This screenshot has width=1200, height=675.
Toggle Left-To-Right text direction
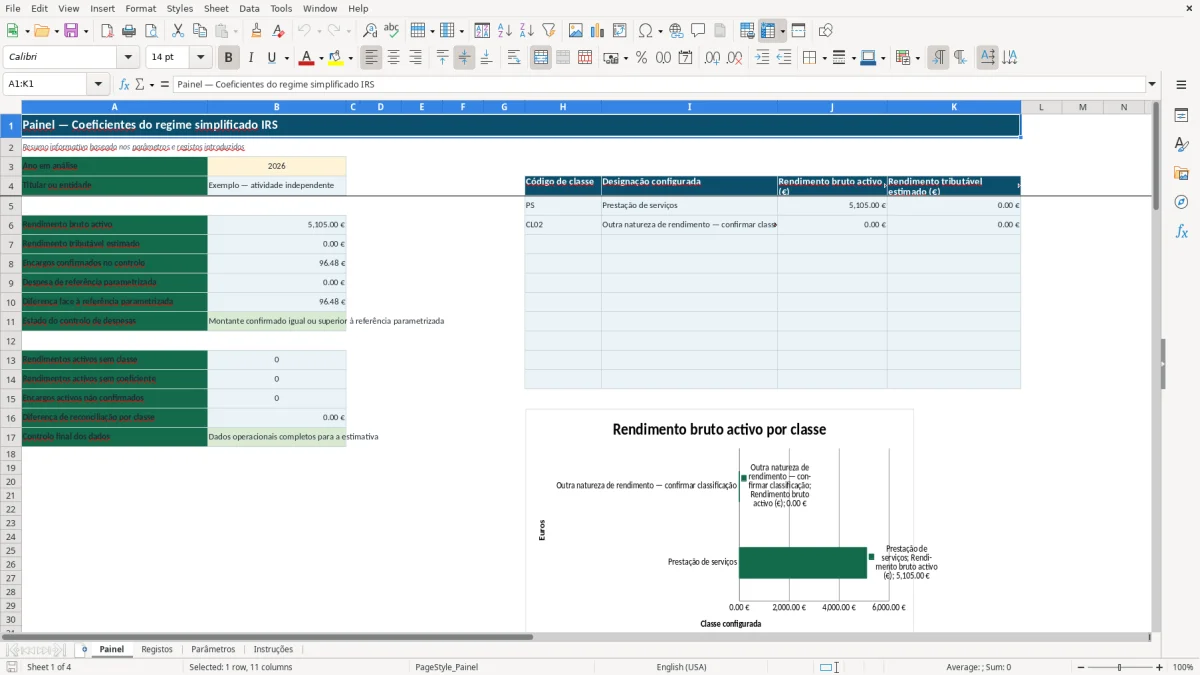click(938, 58)
